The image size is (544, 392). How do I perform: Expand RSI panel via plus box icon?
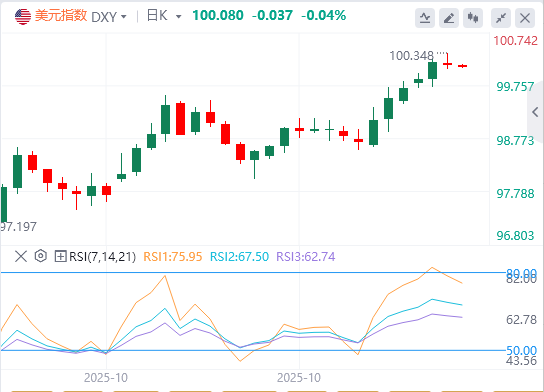(x=60, y=257)
